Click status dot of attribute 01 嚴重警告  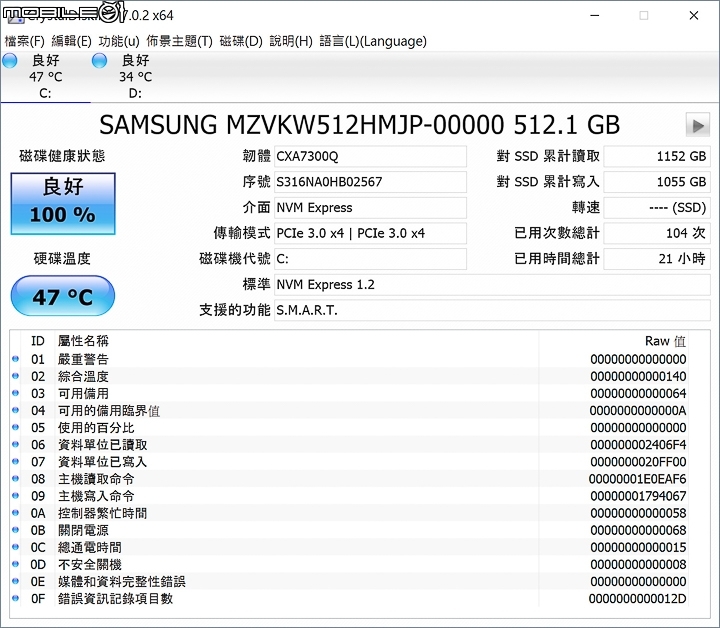(x=15, y=359)
